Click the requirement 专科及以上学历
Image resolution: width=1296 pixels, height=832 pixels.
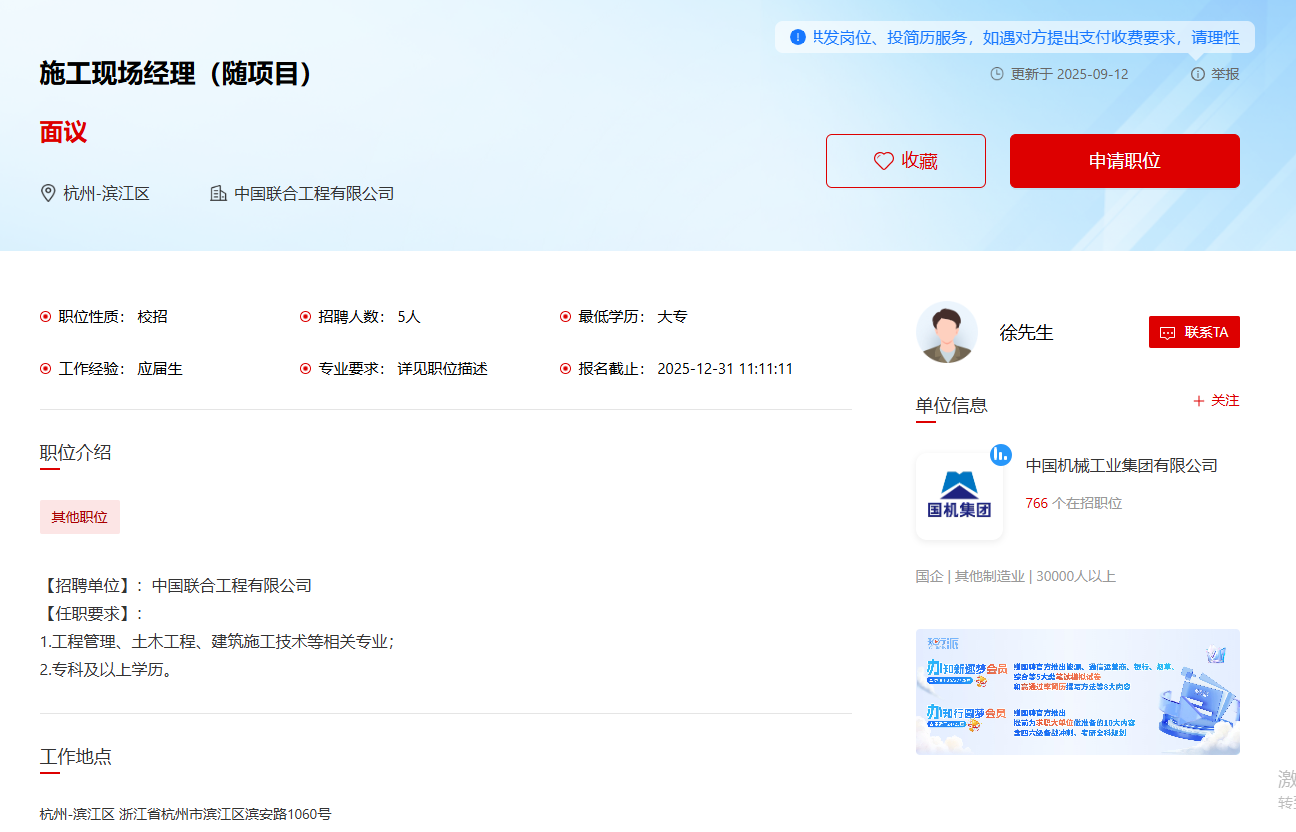pos(108,670)
